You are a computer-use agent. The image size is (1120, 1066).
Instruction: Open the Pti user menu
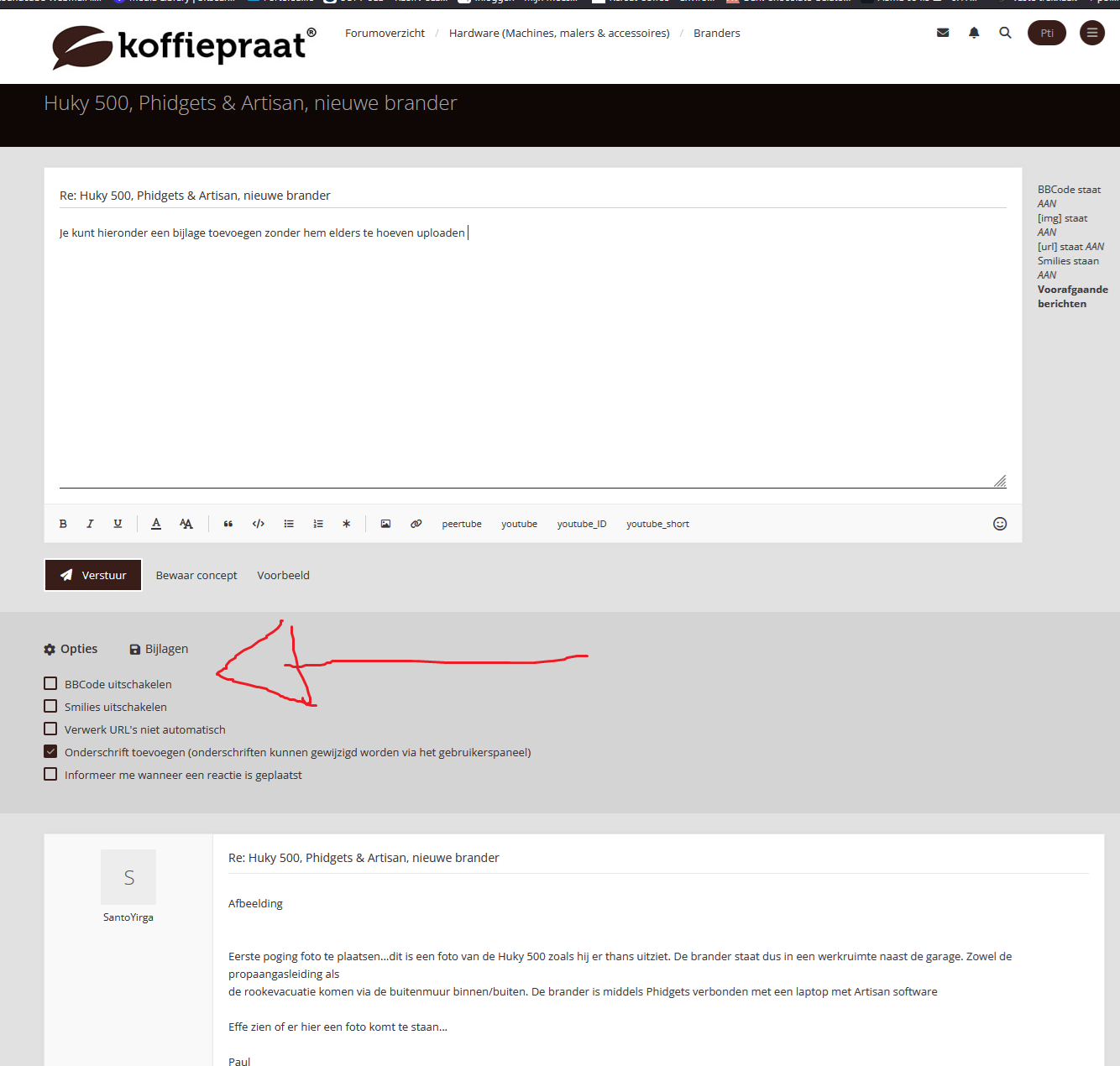pyautogui.click(x=1046, y=33)
